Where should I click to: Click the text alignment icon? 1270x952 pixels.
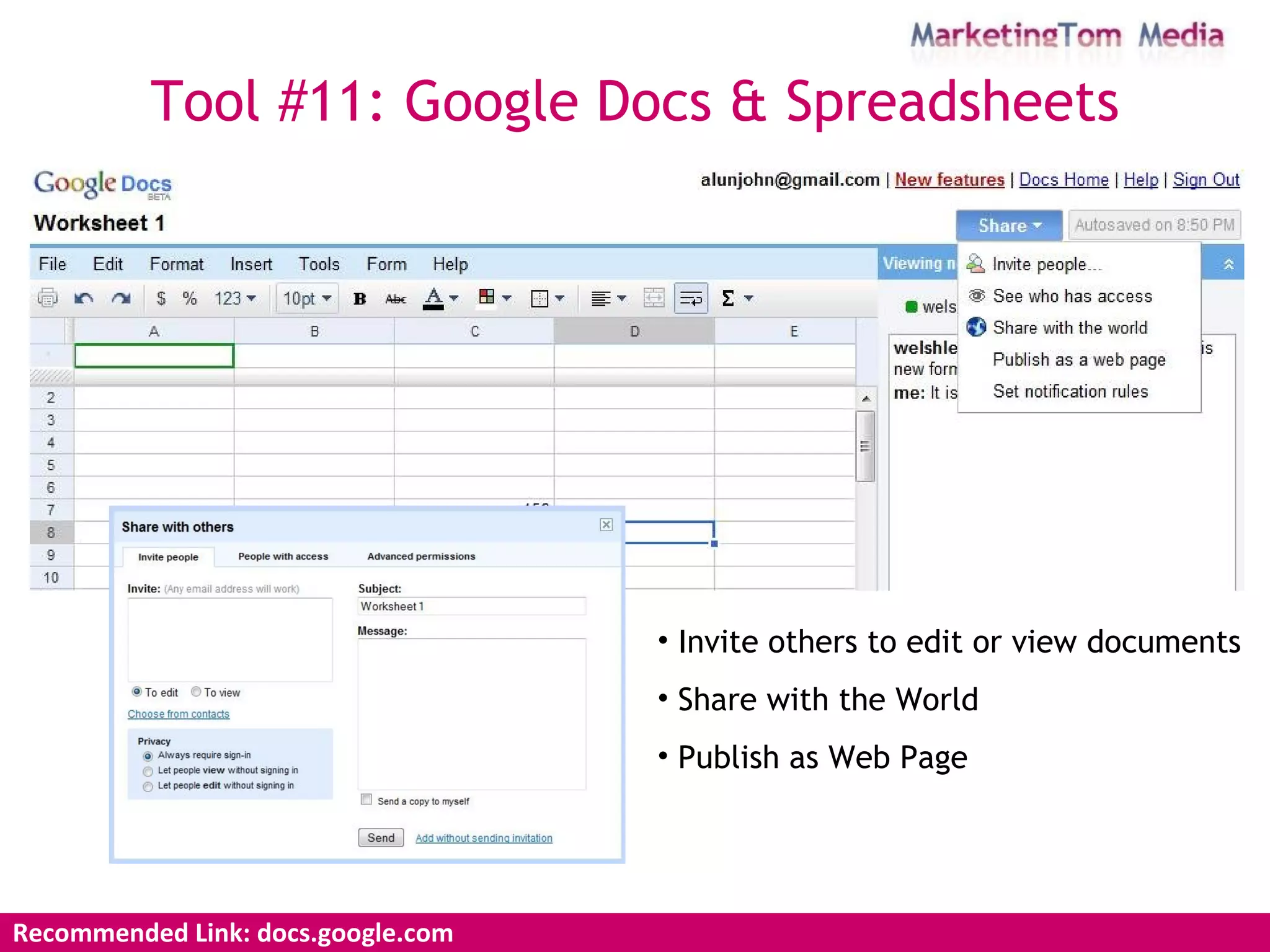tap(601, 299)
